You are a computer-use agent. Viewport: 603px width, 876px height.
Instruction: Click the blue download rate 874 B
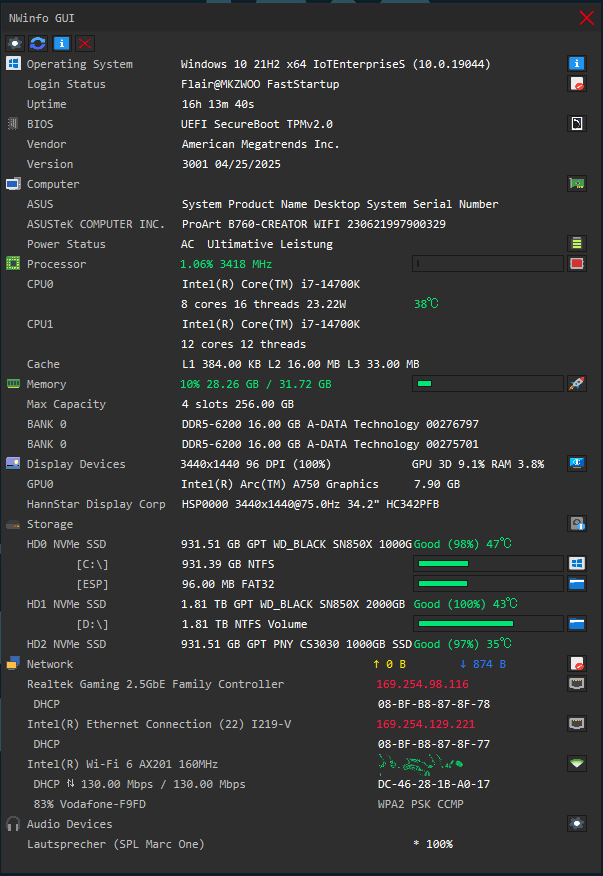click(x=482, y=664)
